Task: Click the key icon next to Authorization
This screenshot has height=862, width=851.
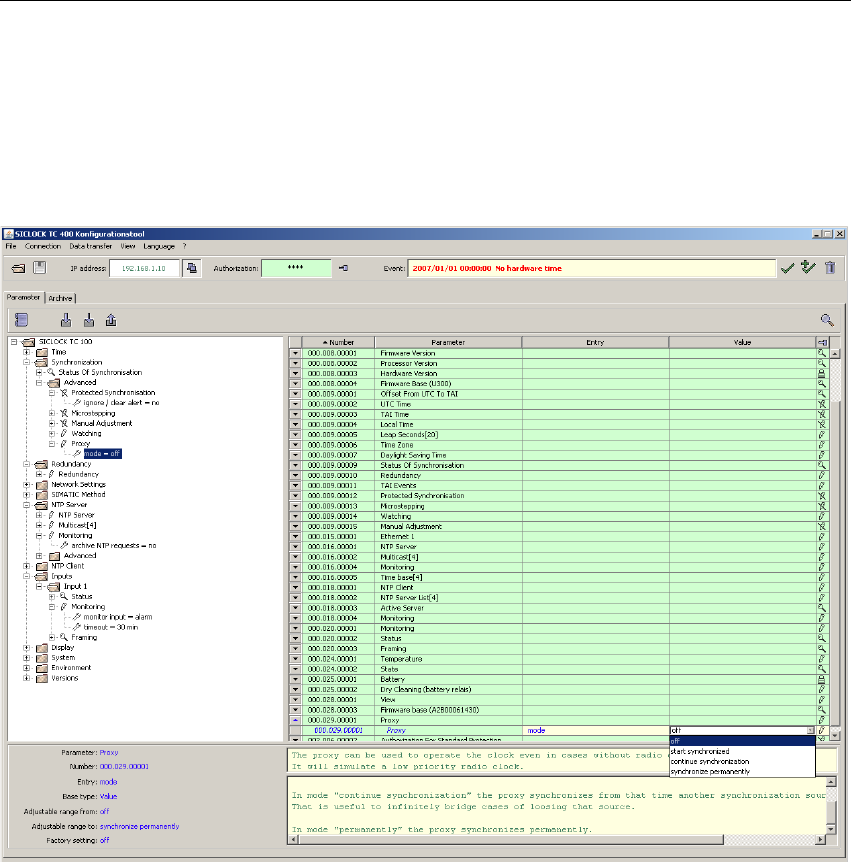Action: (x=343, y=268)
